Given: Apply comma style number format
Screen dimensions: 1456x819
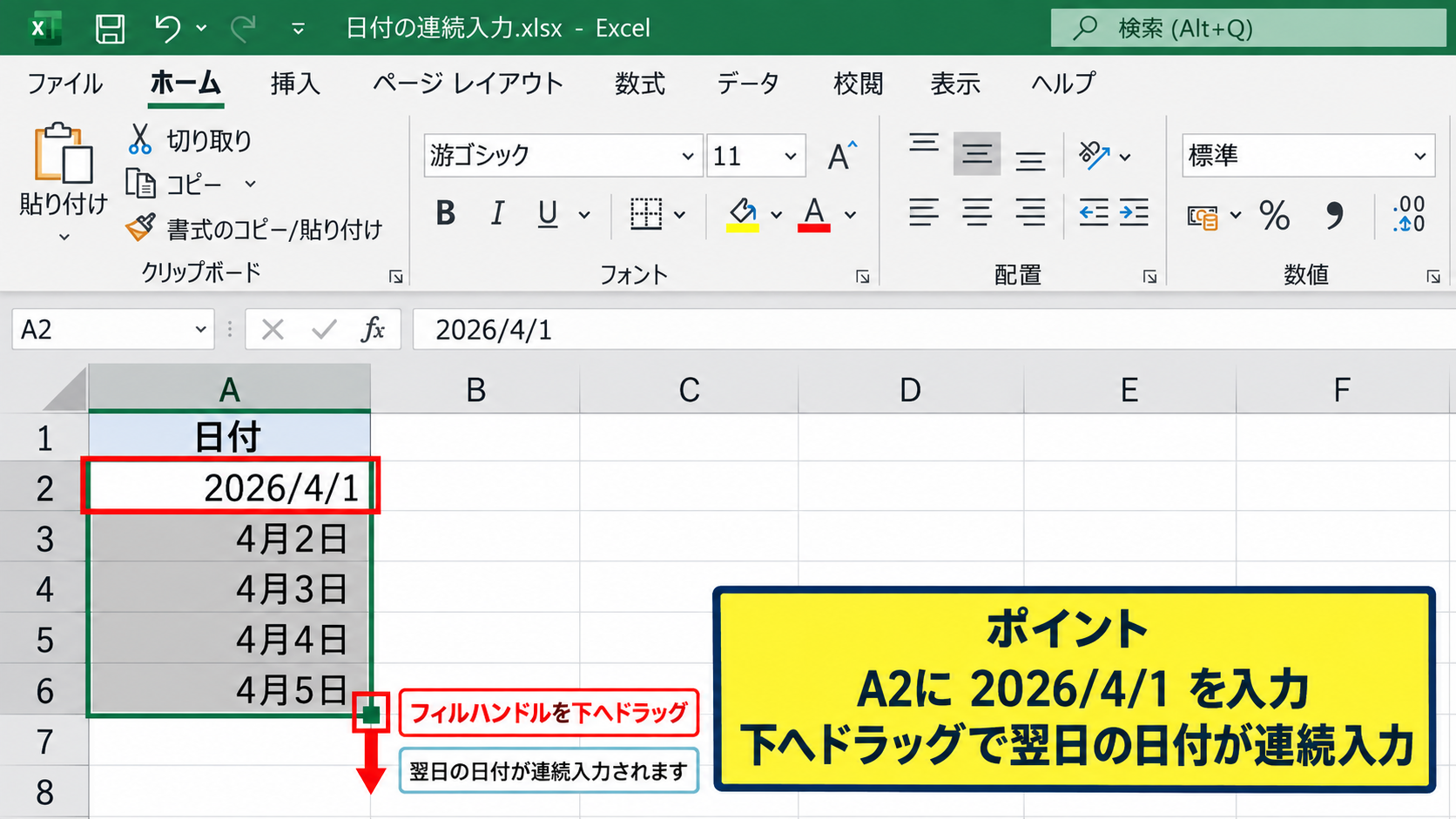Looking at the screenshot, I should click(1334, 215).
